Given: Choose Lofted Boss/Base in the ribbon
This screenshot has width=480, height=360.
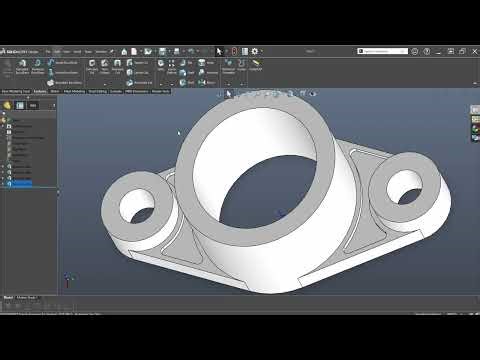Looking at the screenshot, I should click(x=63, y=73).
